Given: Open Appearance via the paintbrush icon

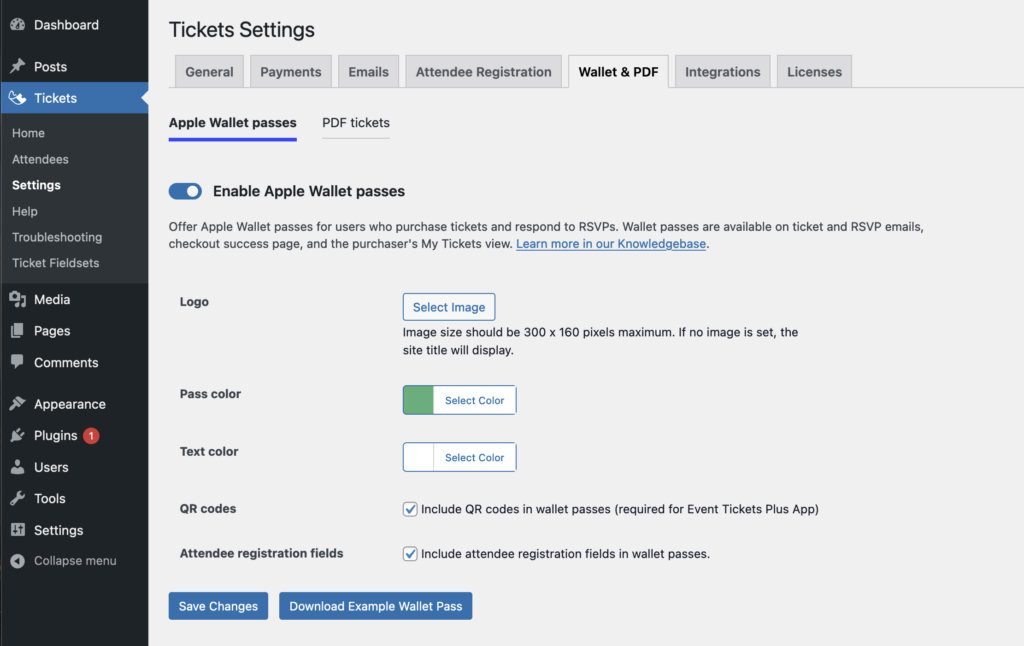Looking at the screenshot, I should coord(18,404).
